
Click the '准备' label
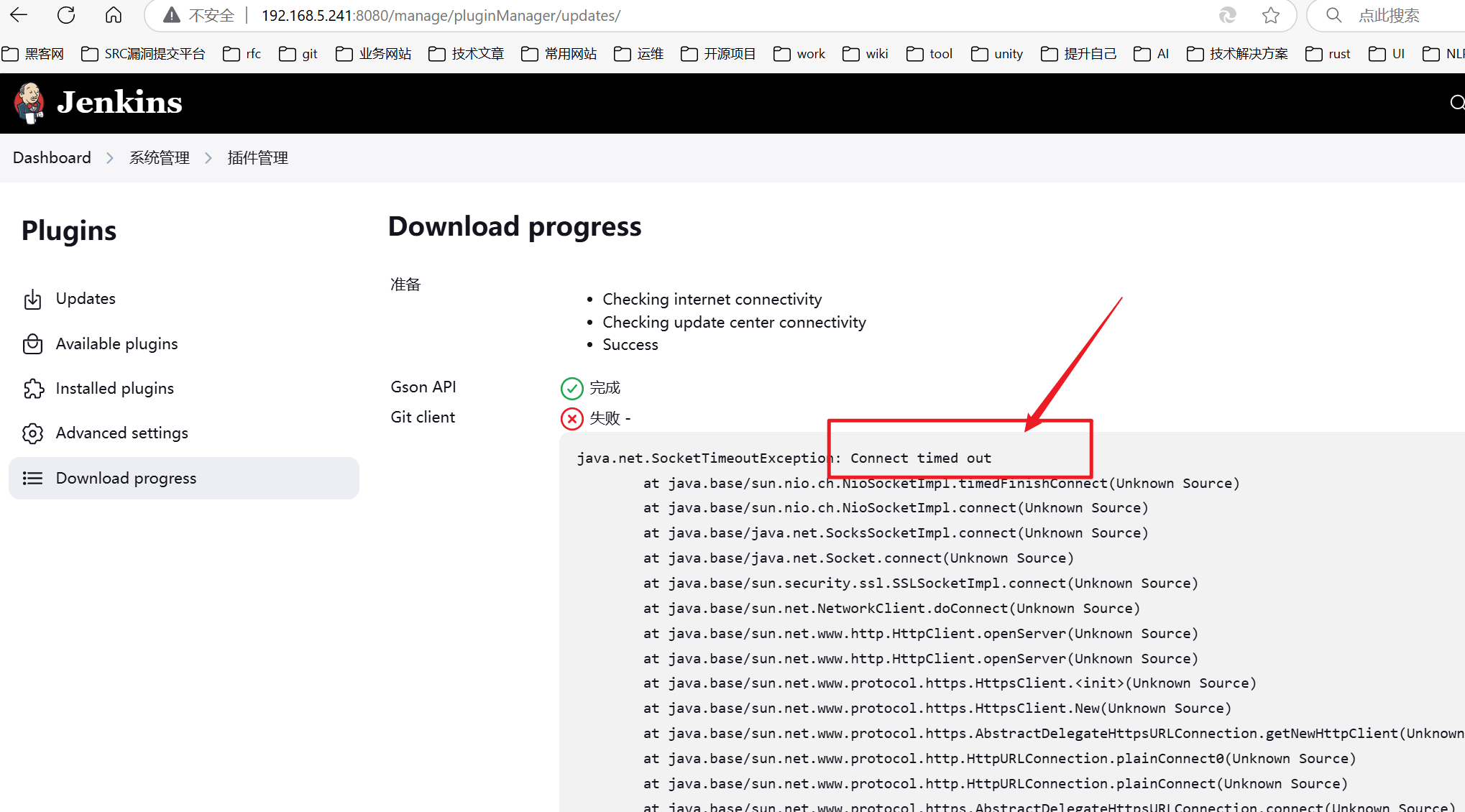click(405, 285)
